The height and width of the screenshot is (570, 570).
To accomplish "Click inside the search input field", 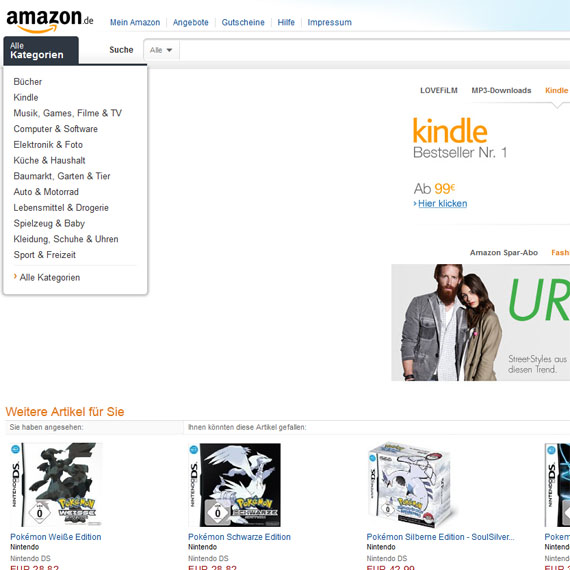I will pos(374,50).
